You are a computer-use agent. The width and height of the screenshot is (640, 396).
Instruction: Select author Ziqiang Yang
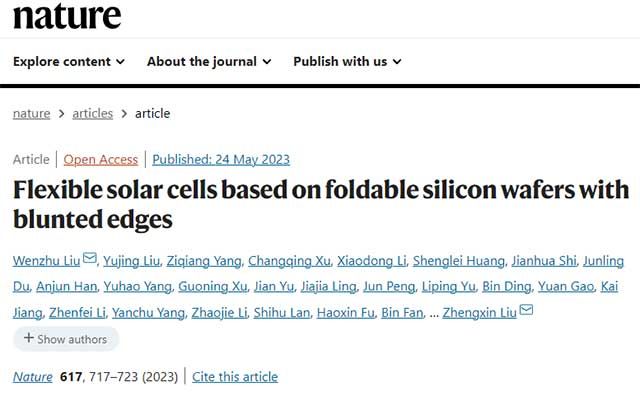pyautogui.click(x=204, y=261)
